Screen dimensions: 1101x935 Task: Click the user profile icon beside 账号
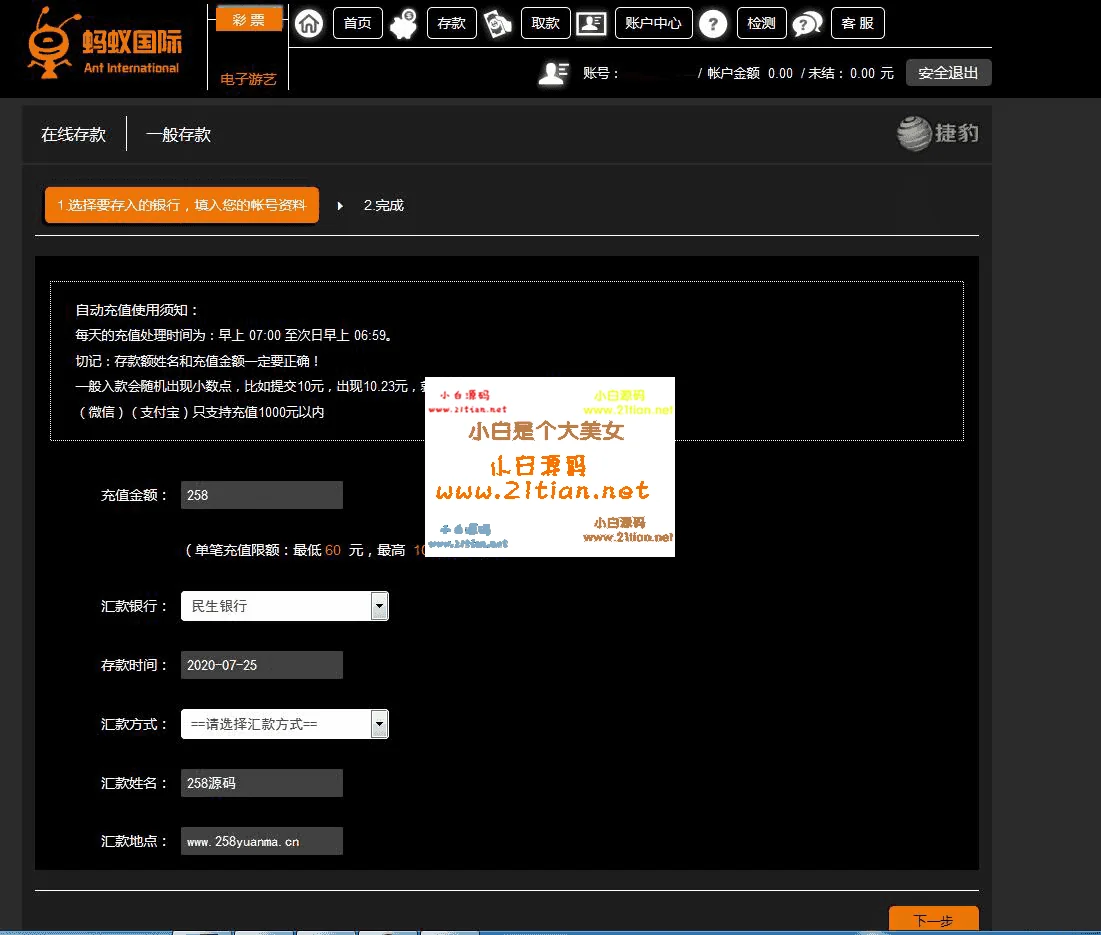(553, 73)
